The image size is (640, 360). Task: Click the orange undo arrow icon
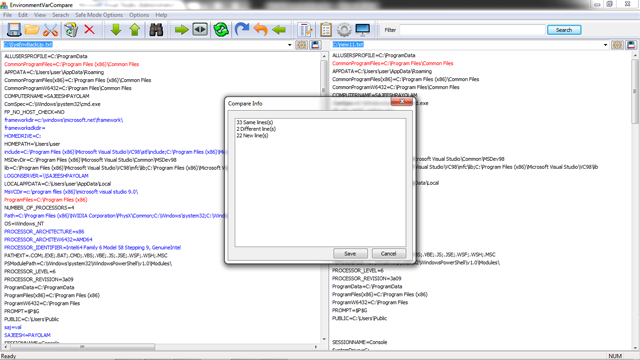260,29
